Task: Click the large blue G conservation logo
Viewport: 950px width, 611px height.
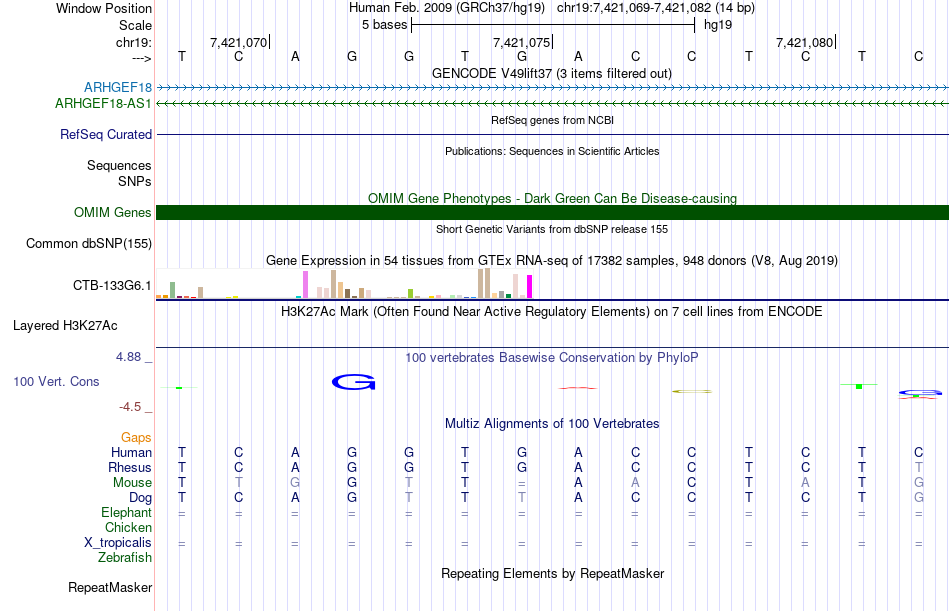Action: [x=354, y=382]
